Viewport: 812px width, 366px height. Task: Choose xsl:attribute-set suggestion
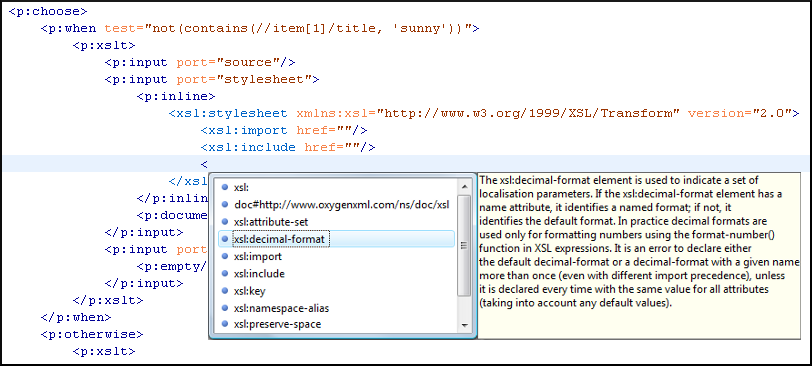coord(337,222)
